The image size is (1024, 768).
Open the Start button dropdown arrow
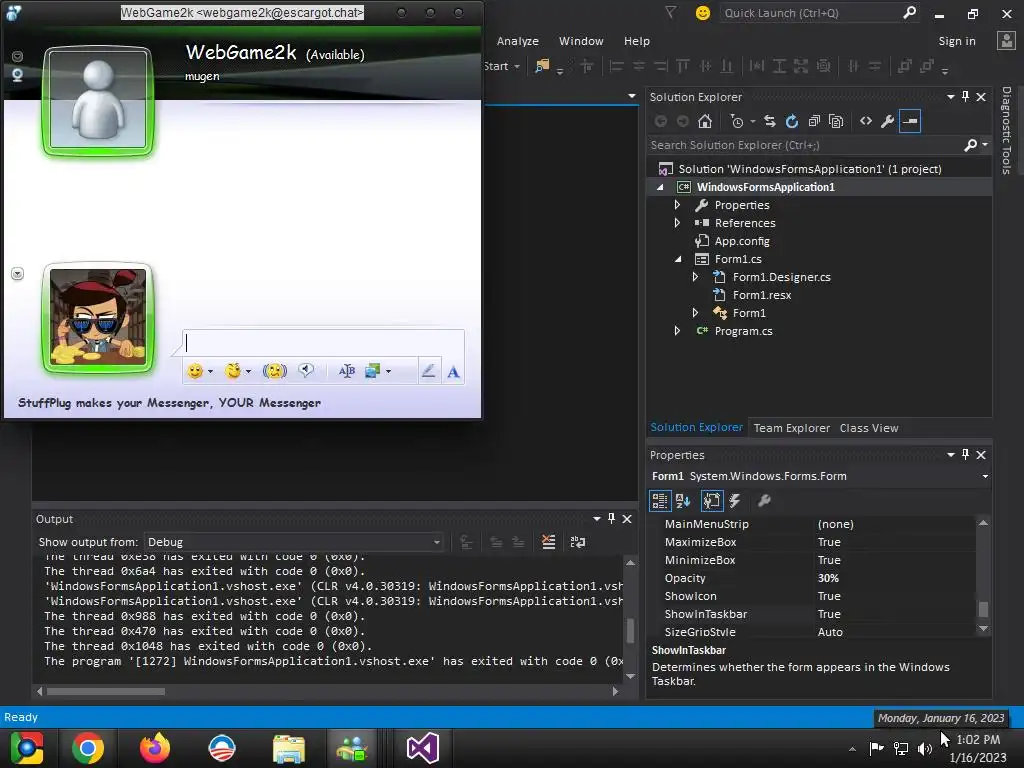517,66
